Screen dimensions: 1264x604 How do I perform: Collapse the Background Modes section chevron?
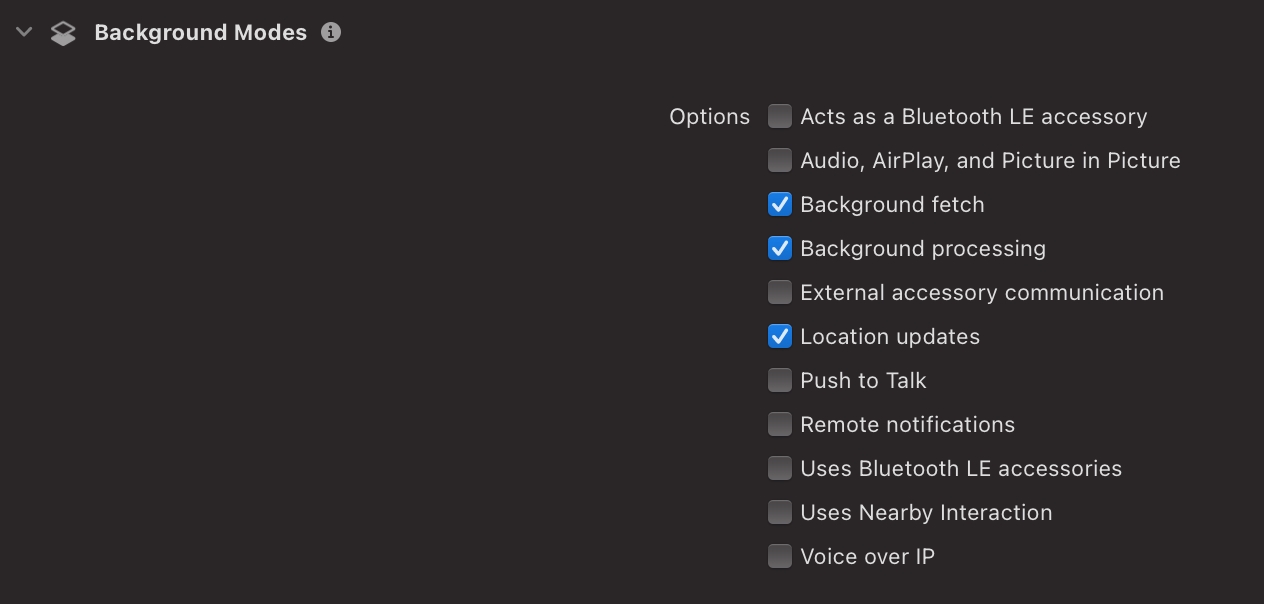click(25, 32)
